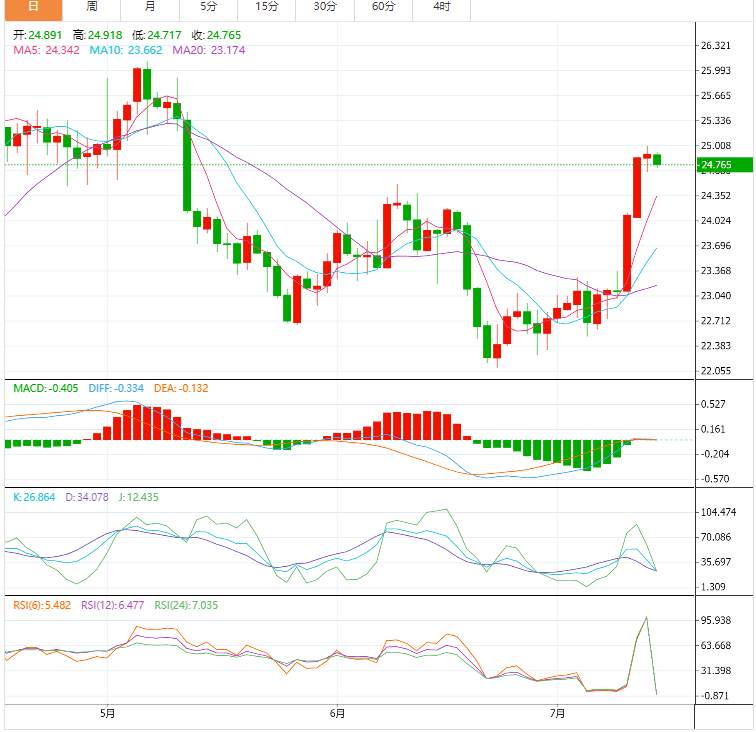Click the 6月 date axis label
This screenshot has height=732, width=756.
pos(337,714)
